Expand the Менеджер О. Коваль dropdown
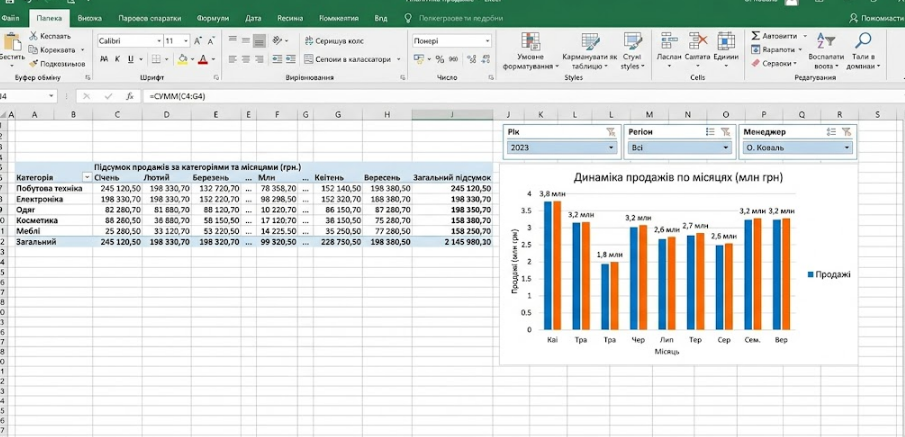This screenshot has width=905, height=437. pos(847,148)
